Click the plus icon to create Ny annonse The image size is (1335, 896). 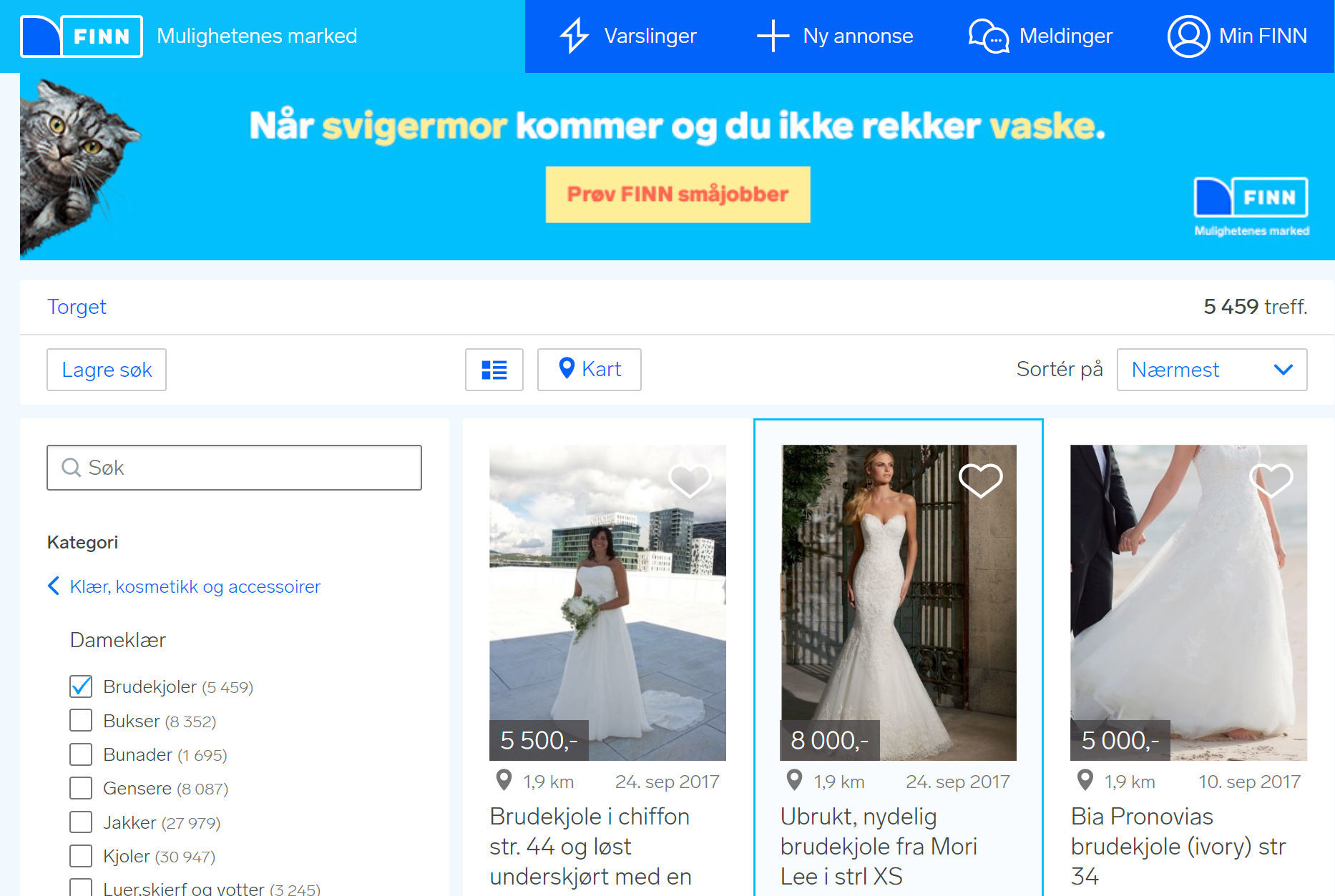pyautogui.click(x=775, y=36)
